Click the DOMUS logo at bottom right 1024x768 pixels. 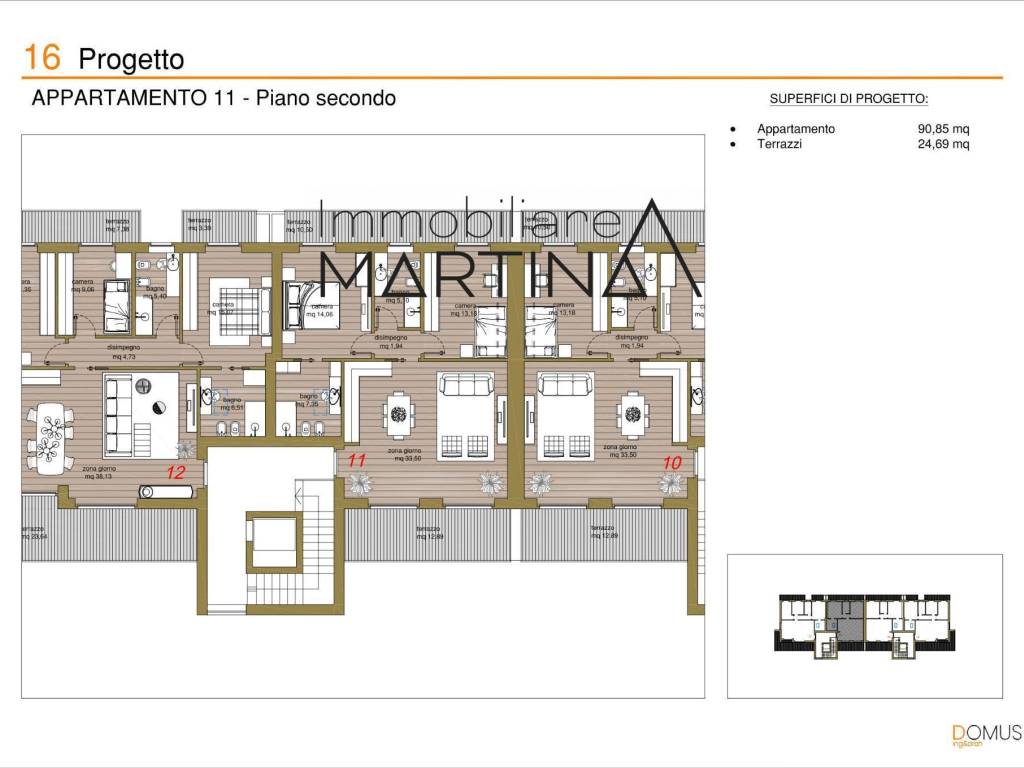[985, 733]
